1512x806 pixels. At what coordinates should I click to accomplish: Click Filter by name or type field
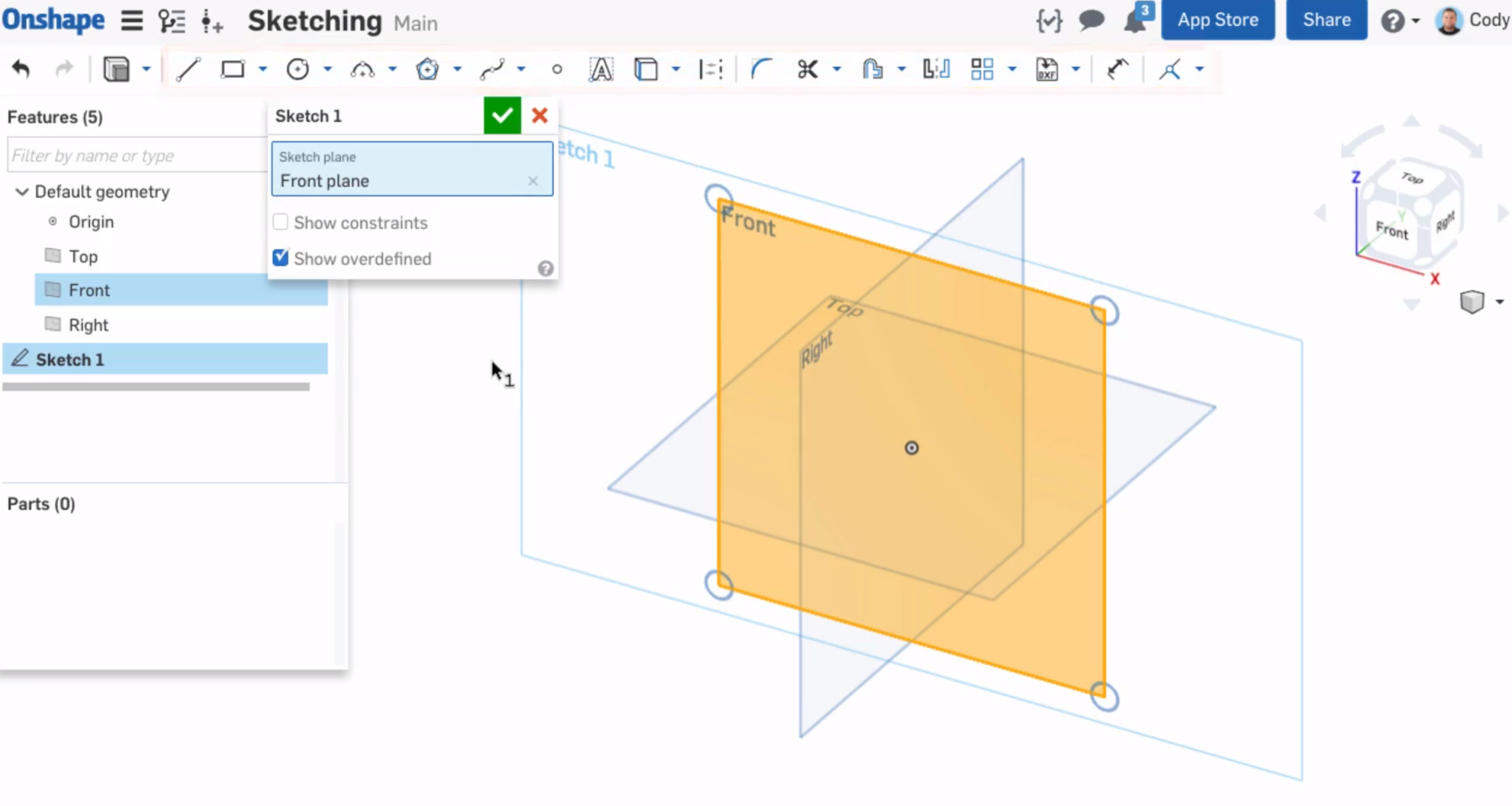pos(137,155)
